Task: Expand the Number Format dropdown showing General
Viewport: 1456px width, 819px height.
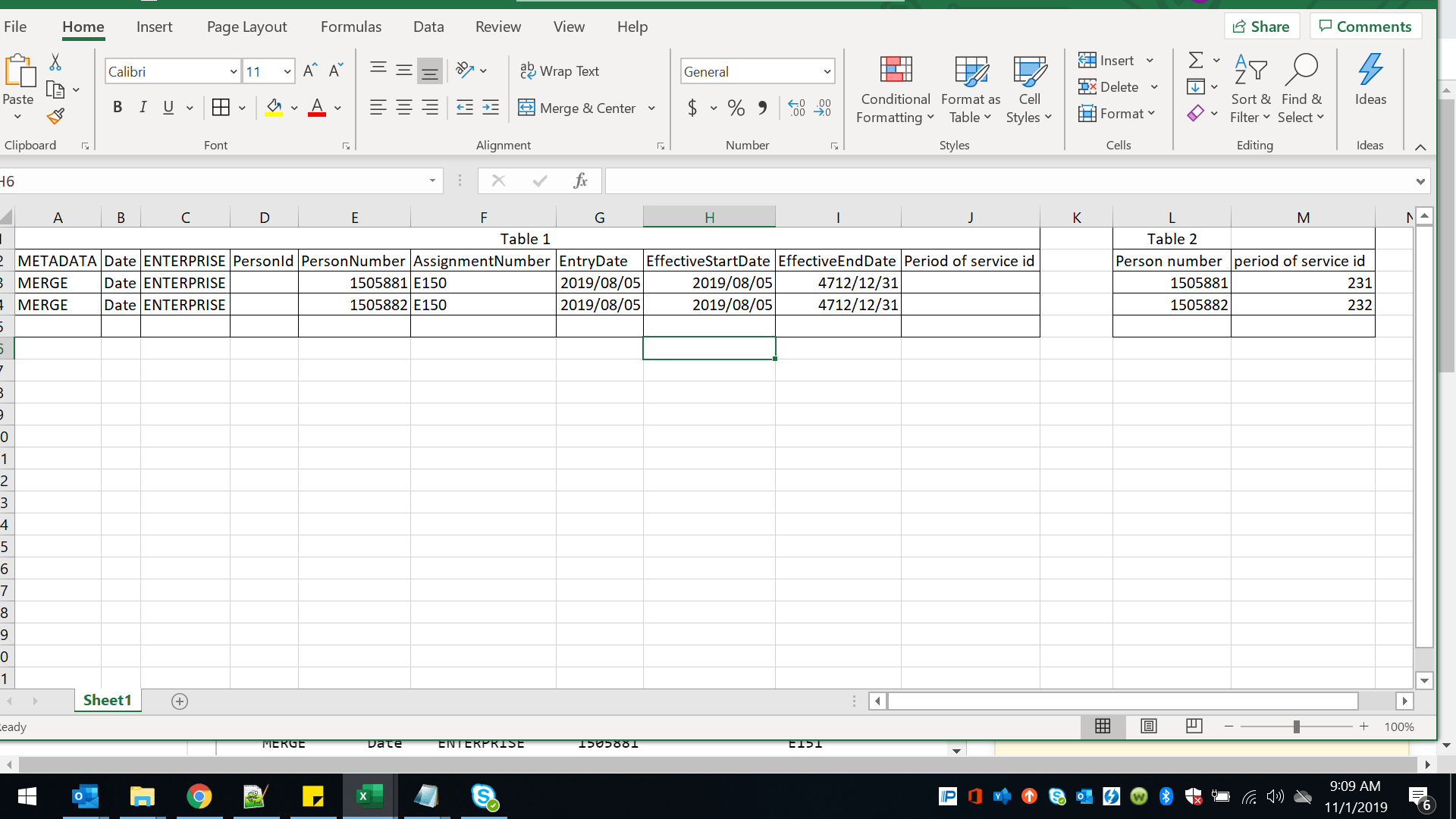Action: [826, 71]
